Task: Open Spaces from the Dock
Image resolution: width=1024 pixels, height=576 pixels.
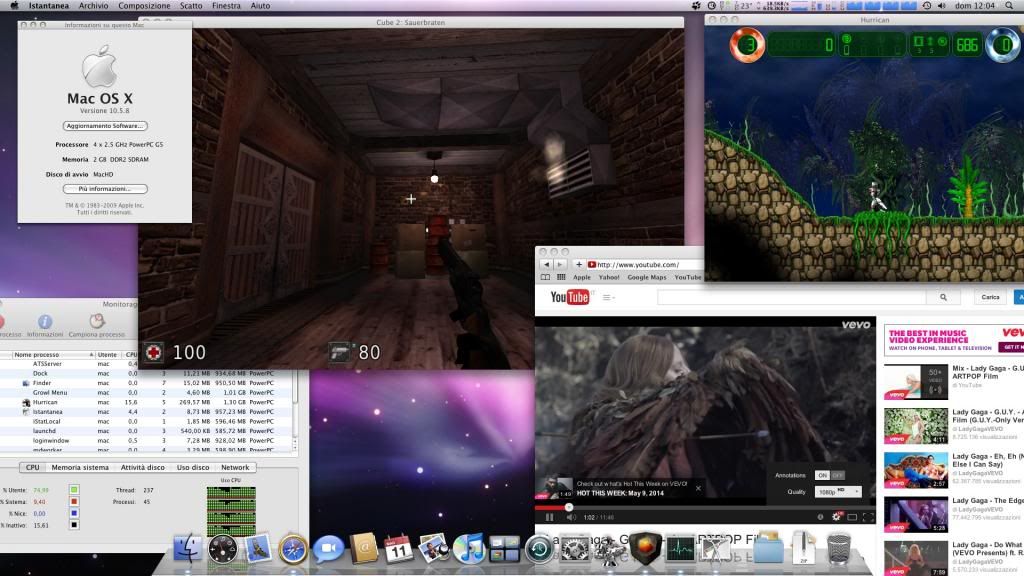Action: [x=504, y=549]
